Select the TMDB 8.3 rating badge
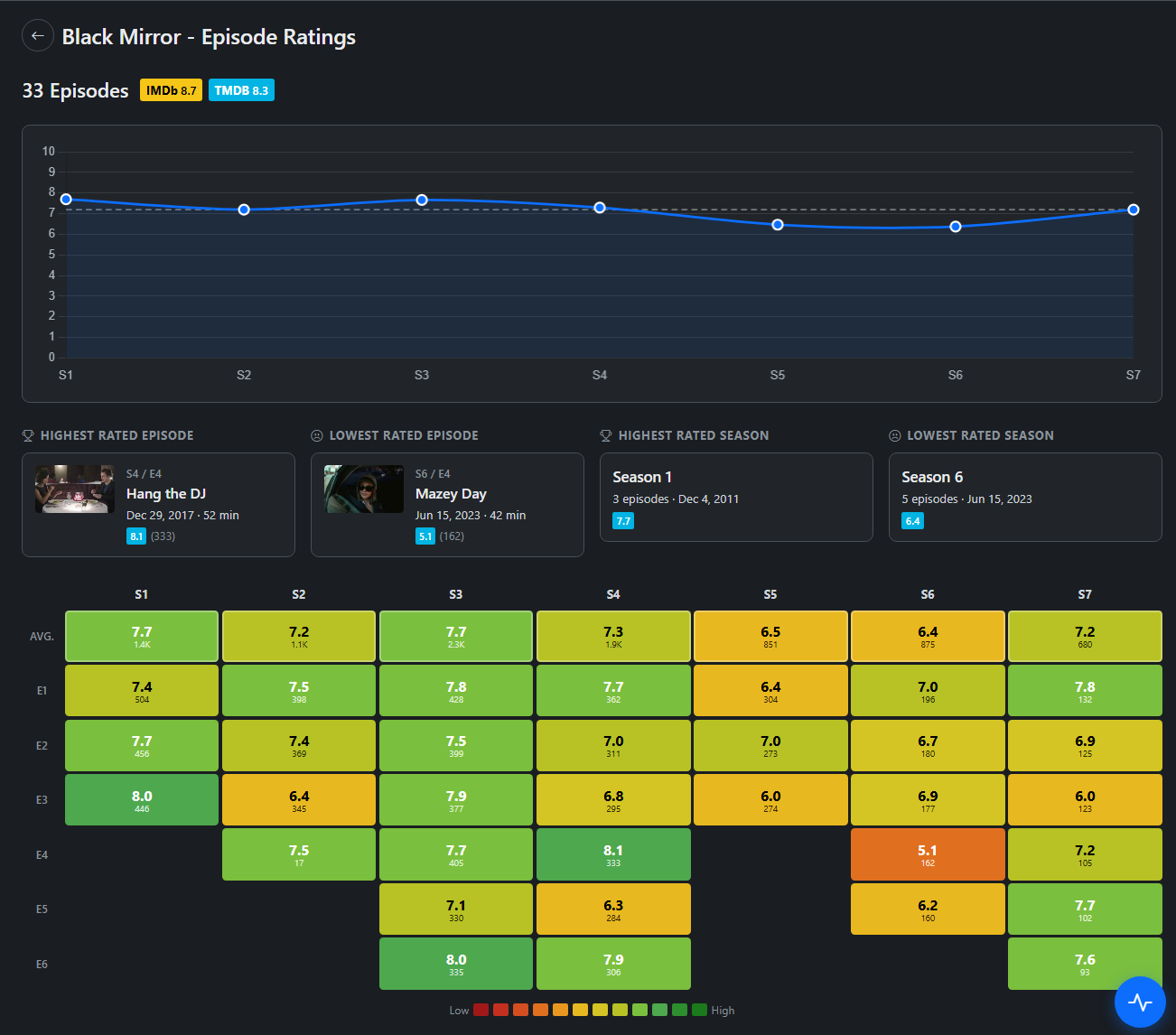The height and width of the screenshot is (1035, 1176). pos(241,90)
